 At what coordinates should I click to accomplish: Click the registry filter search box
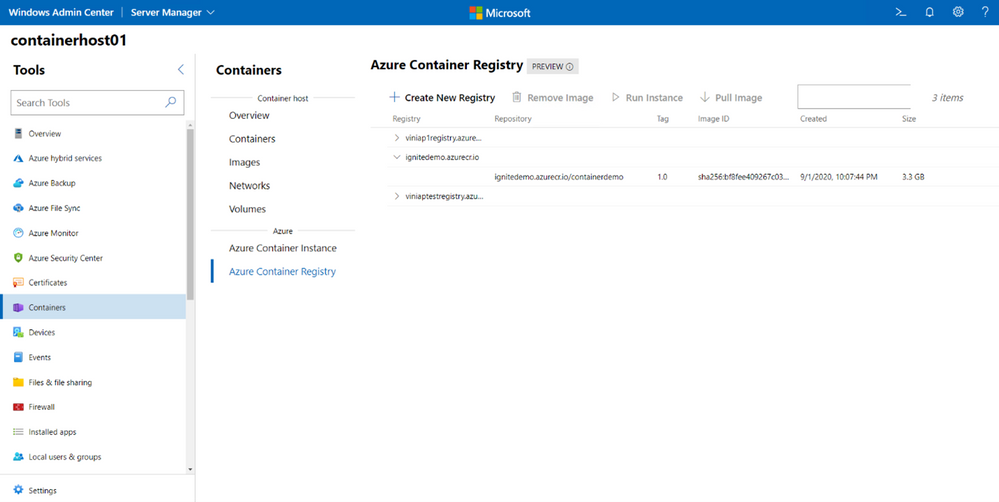853,97
